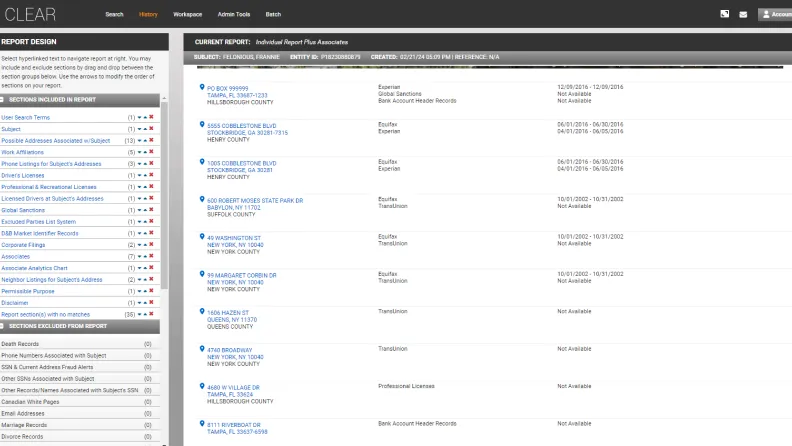792x446 pixels.
Task: Click the CLEAR logo
Action: pyautogui.click(x=30, y=14)
